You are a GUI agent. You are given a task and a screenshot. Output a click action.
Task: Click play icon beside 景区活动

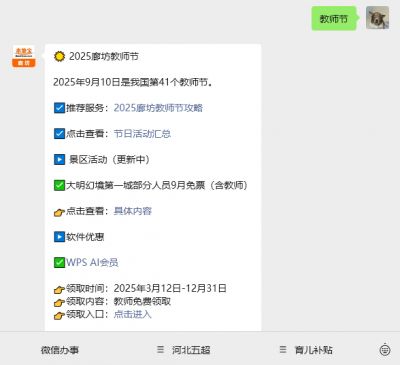(x=59, y=159)
